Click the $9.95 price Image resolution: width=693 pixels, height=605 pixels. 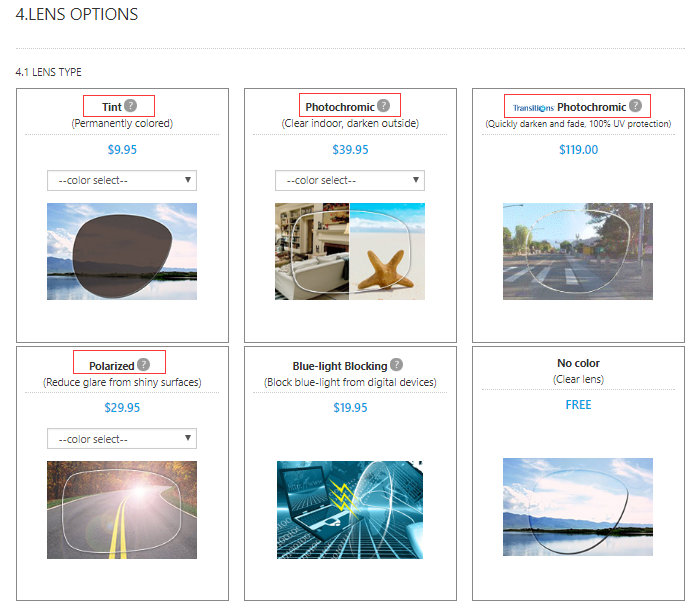(x=122, y=149)
